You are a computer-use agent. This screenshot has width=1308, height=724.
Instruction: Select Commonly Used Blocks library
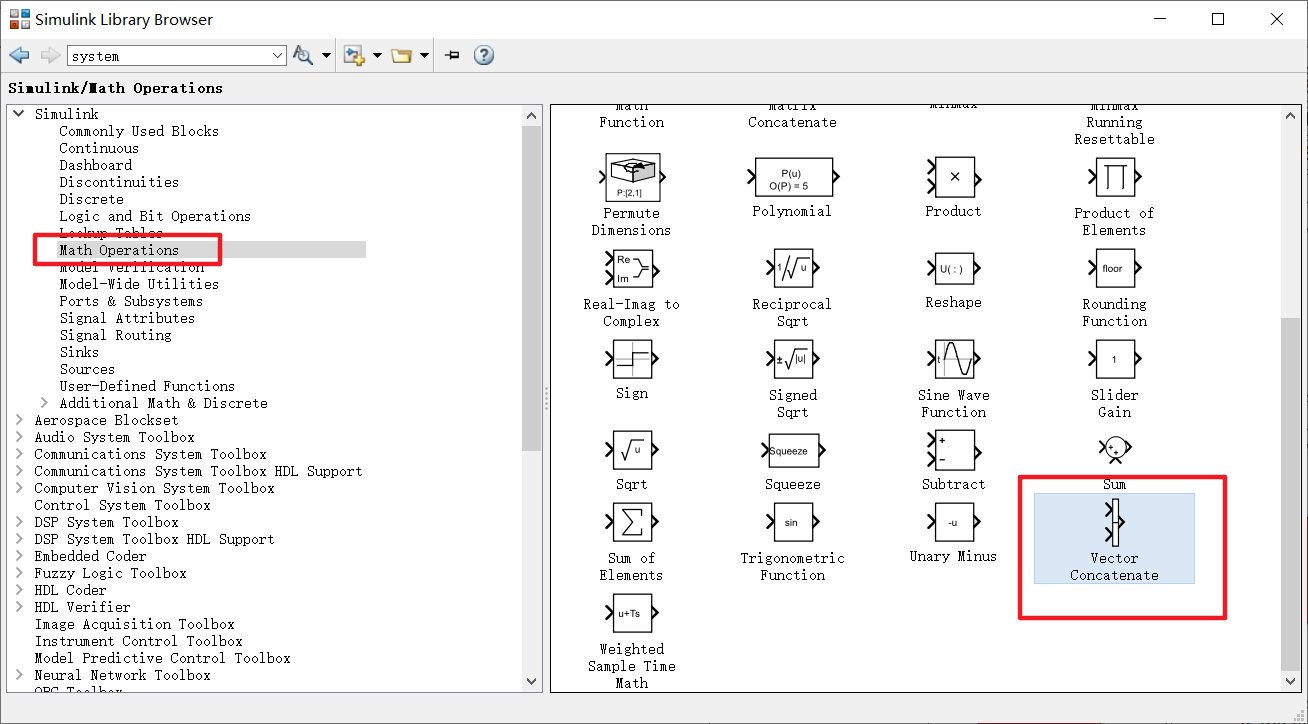coord(138,131)
